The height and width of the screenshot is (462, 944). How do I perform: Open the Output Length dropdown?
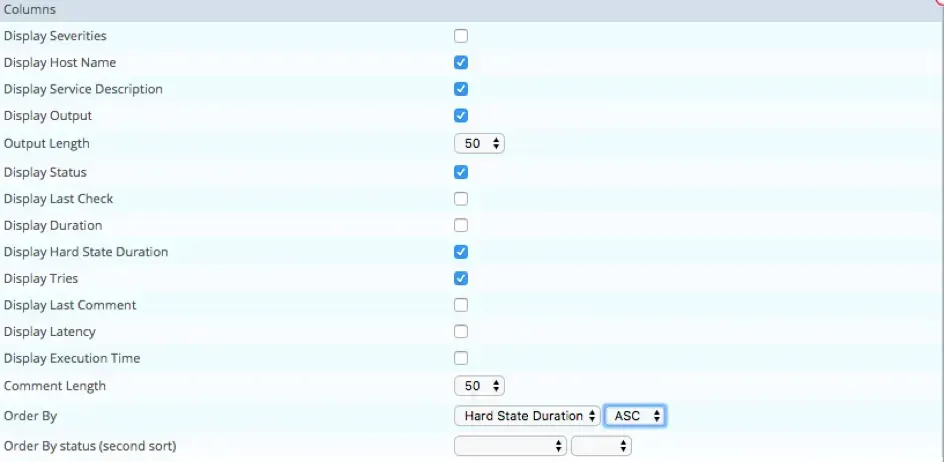479,143
